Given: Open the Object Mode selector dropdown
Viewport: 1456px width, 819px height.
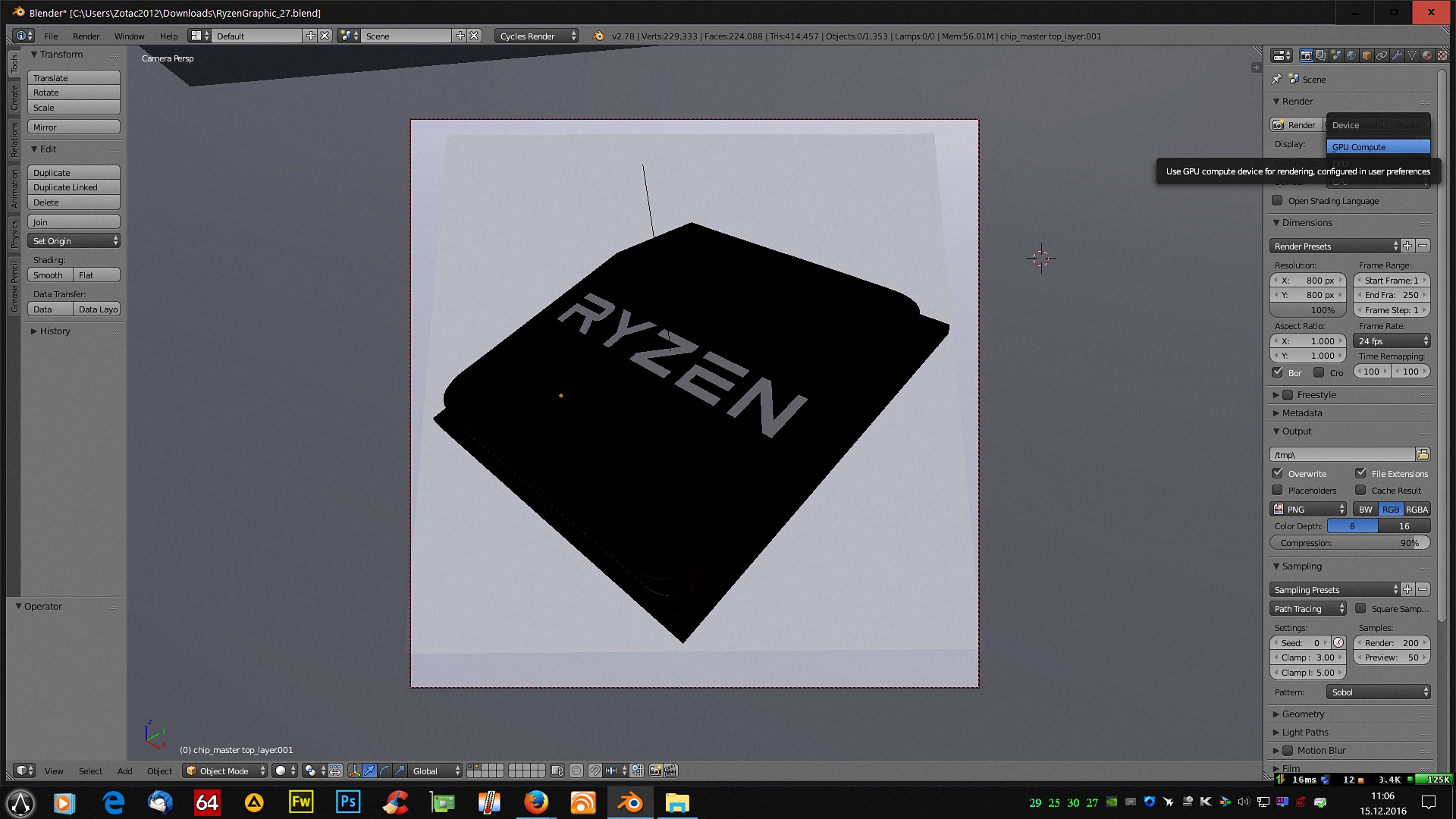Looking at the screenshot, I should [x=225, y=770].
